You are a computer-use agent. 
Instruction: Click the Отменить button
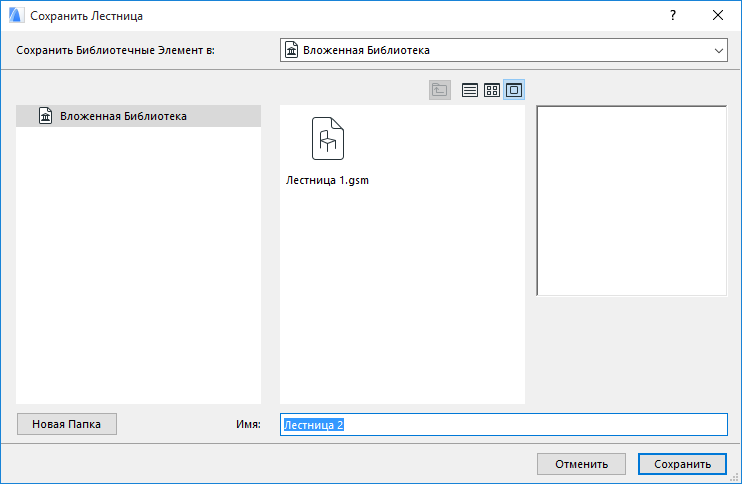click(x=581, y=464)
